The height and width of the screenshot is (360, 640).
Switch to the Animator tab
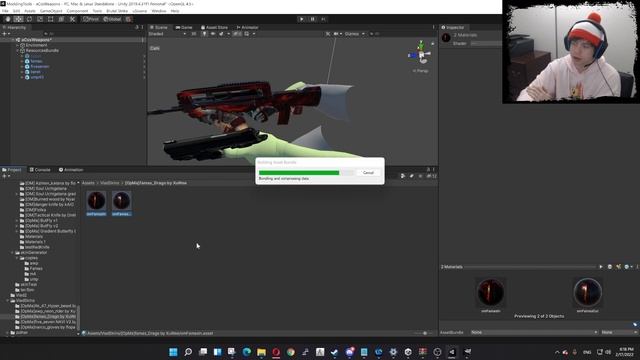click(247, 27)
